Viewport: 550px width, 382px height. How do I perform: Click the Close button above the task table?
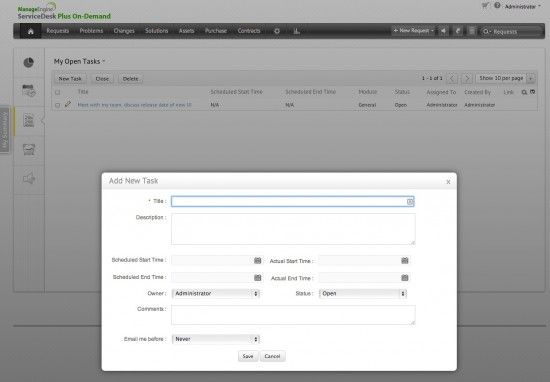coord(102,79)
